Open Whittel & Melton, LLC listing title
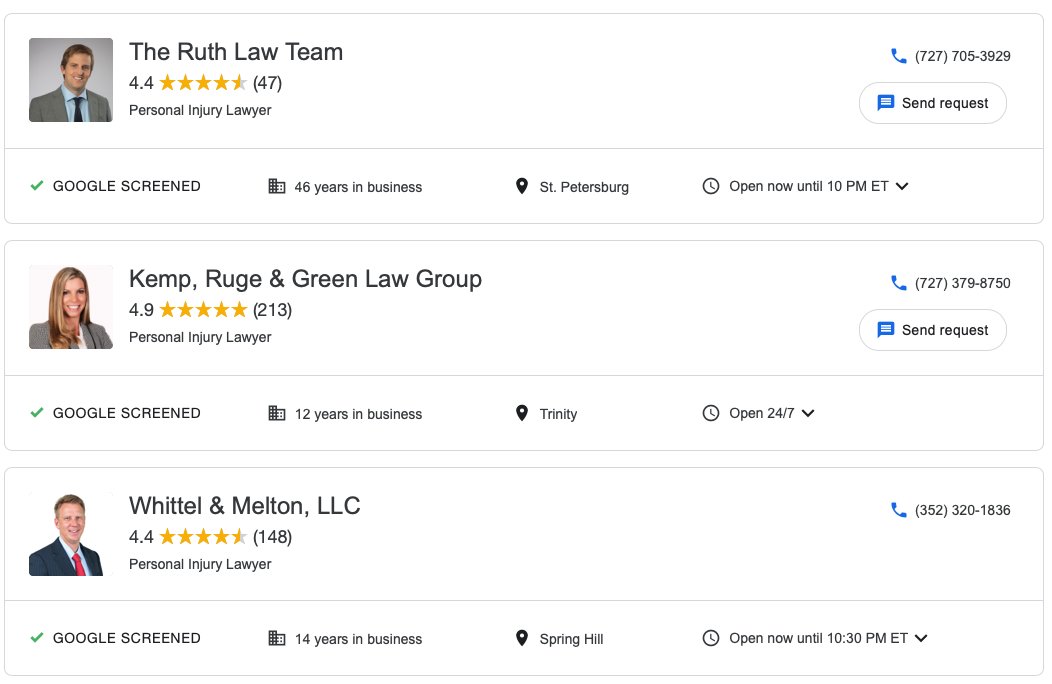Screen dimensions: 1052x684 (x=244, y=505)
